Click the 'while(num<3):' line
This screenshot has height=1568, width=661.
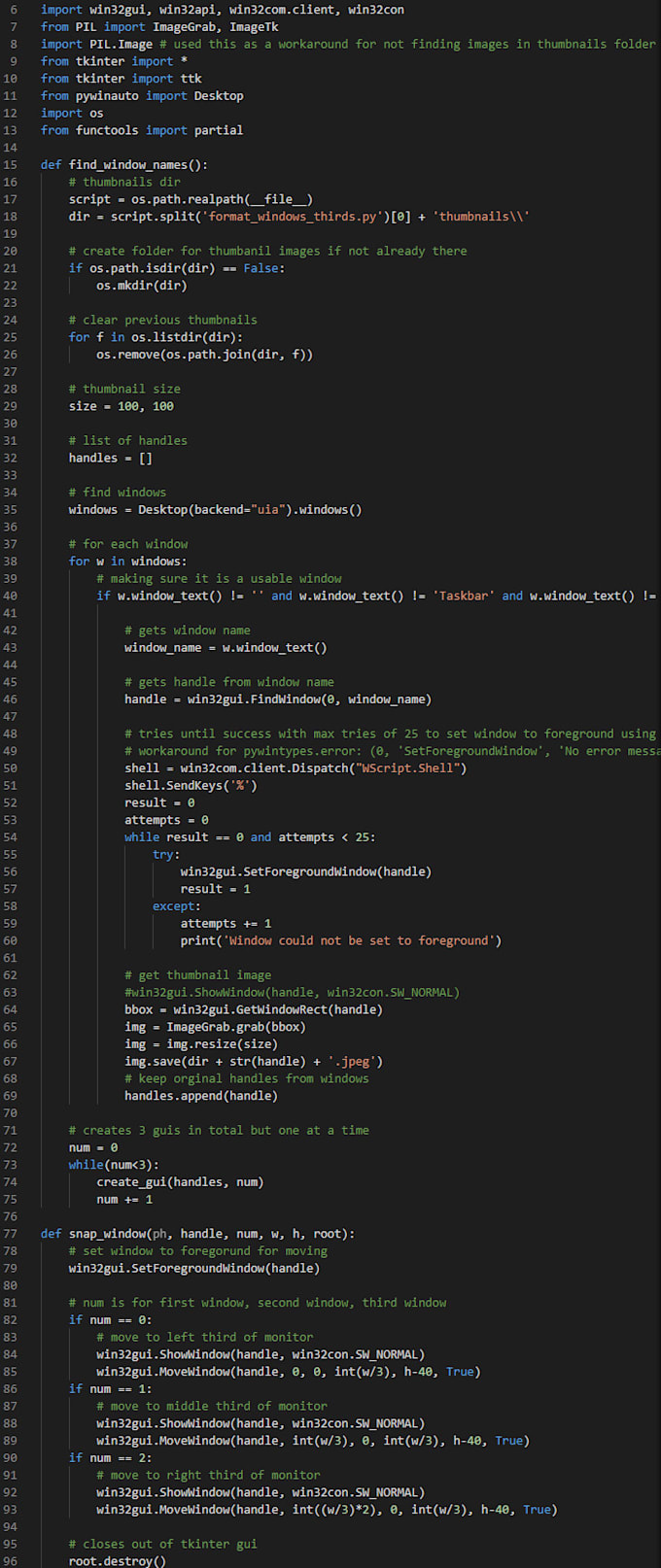(x=114, y=1165)
